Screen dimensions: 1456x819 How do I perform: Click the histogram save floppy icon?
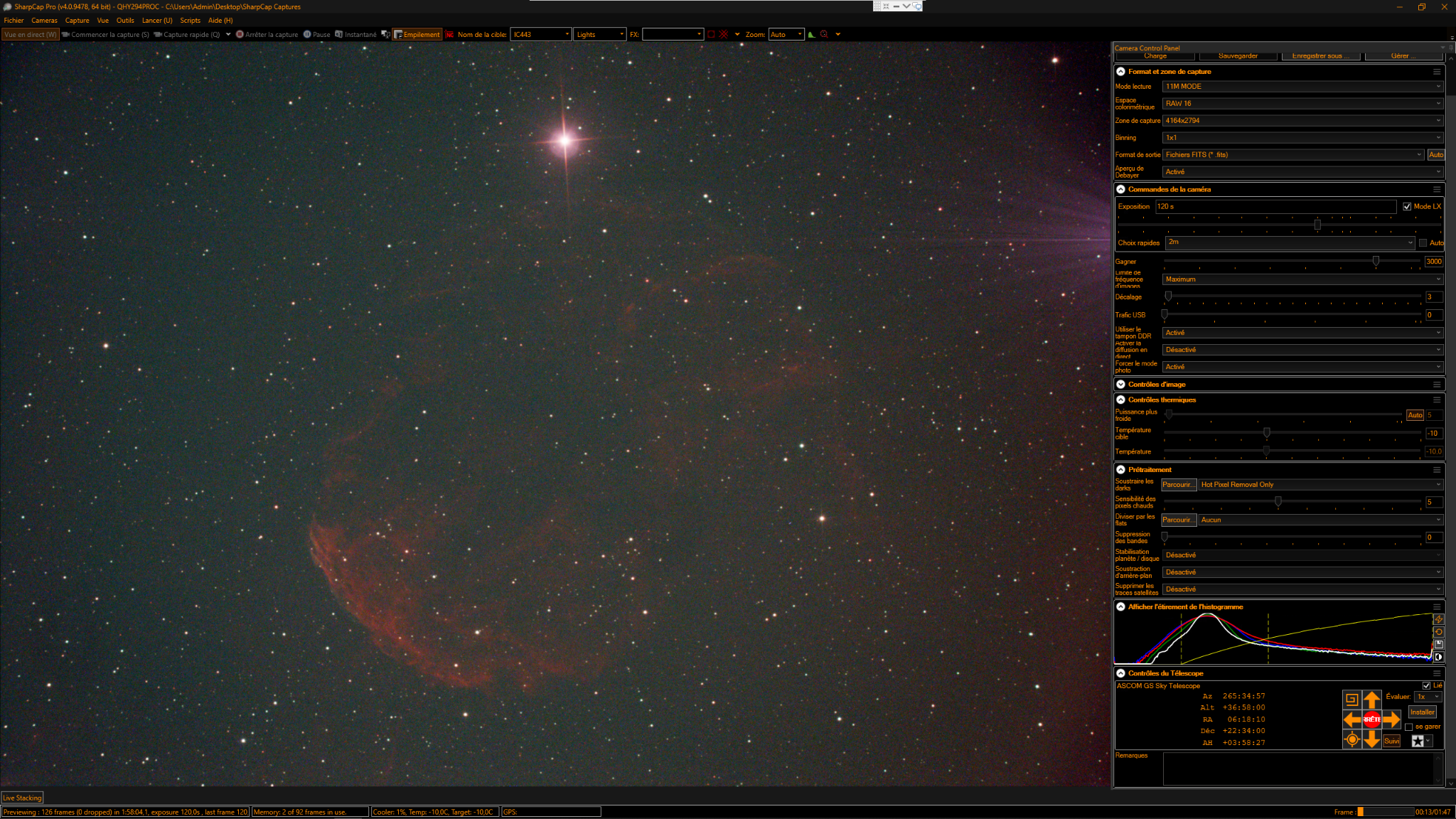click(x=1438, y=644)
